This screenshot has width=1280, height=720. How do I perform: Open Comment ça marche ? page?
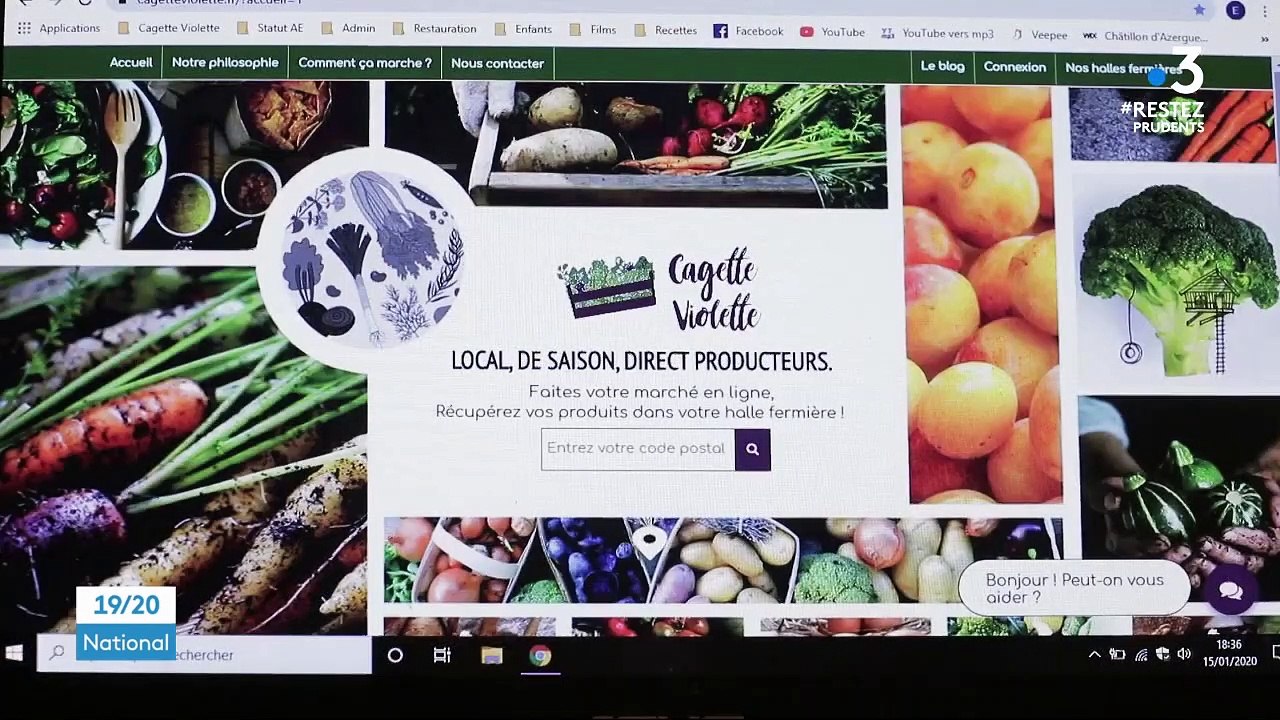(365, 63)
